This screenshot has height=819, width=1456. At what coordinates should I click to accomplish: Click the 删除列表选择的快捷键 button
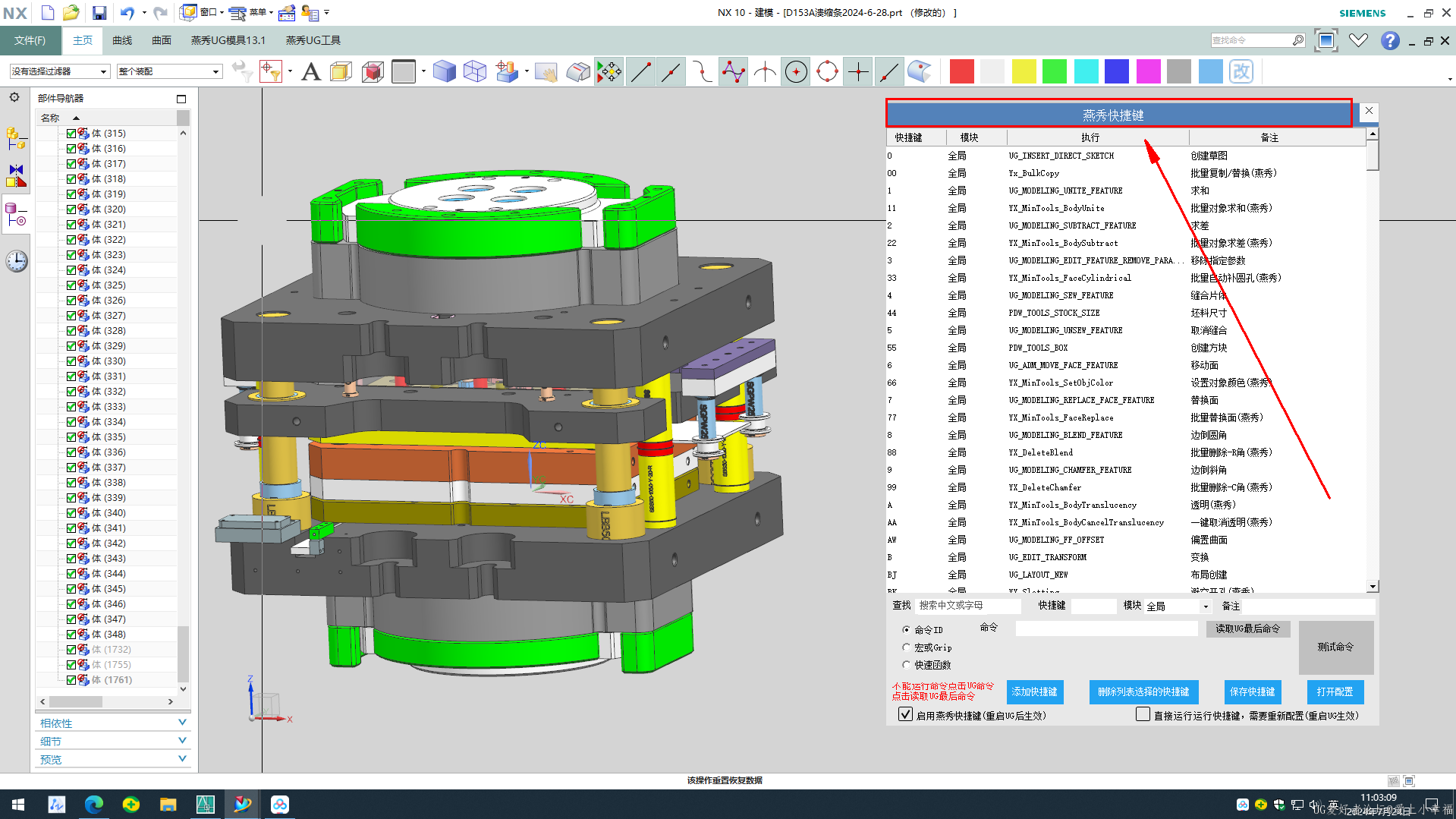pyautogui.click(x=1143, y=691)
